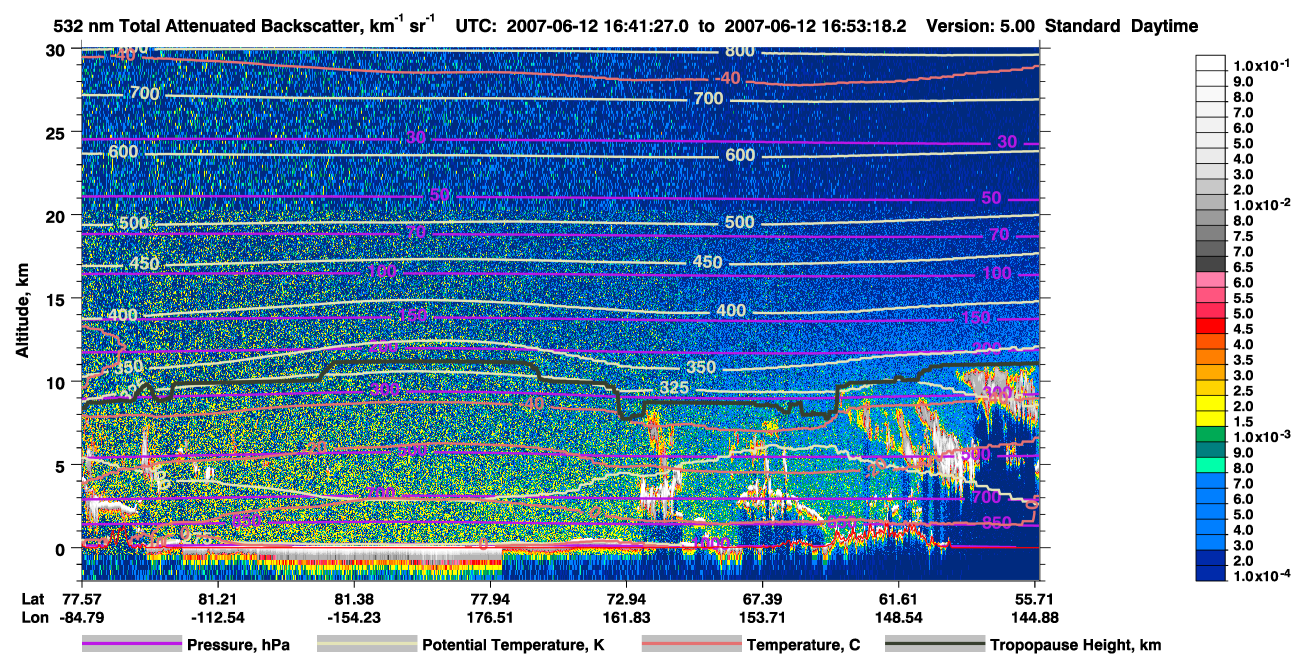
Task: Click latitude value 67.39
Action: point(762,598)
